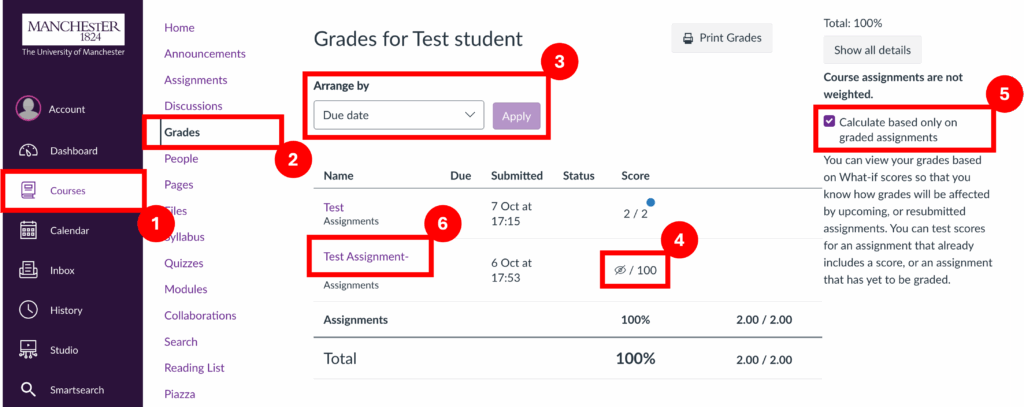Viewport: 1024px width, 407px height.
Task: Open the Account avatar icon
Action: point(28,109)
